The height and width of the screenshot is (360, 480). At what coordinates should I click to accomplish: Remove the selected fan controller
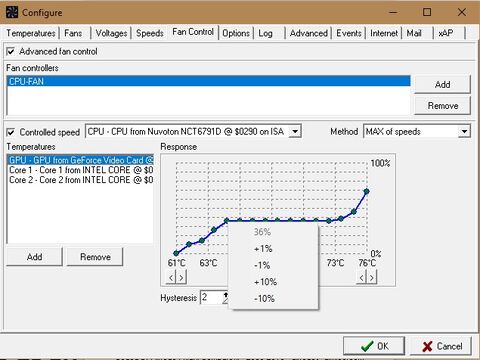(x=442, y=106)
